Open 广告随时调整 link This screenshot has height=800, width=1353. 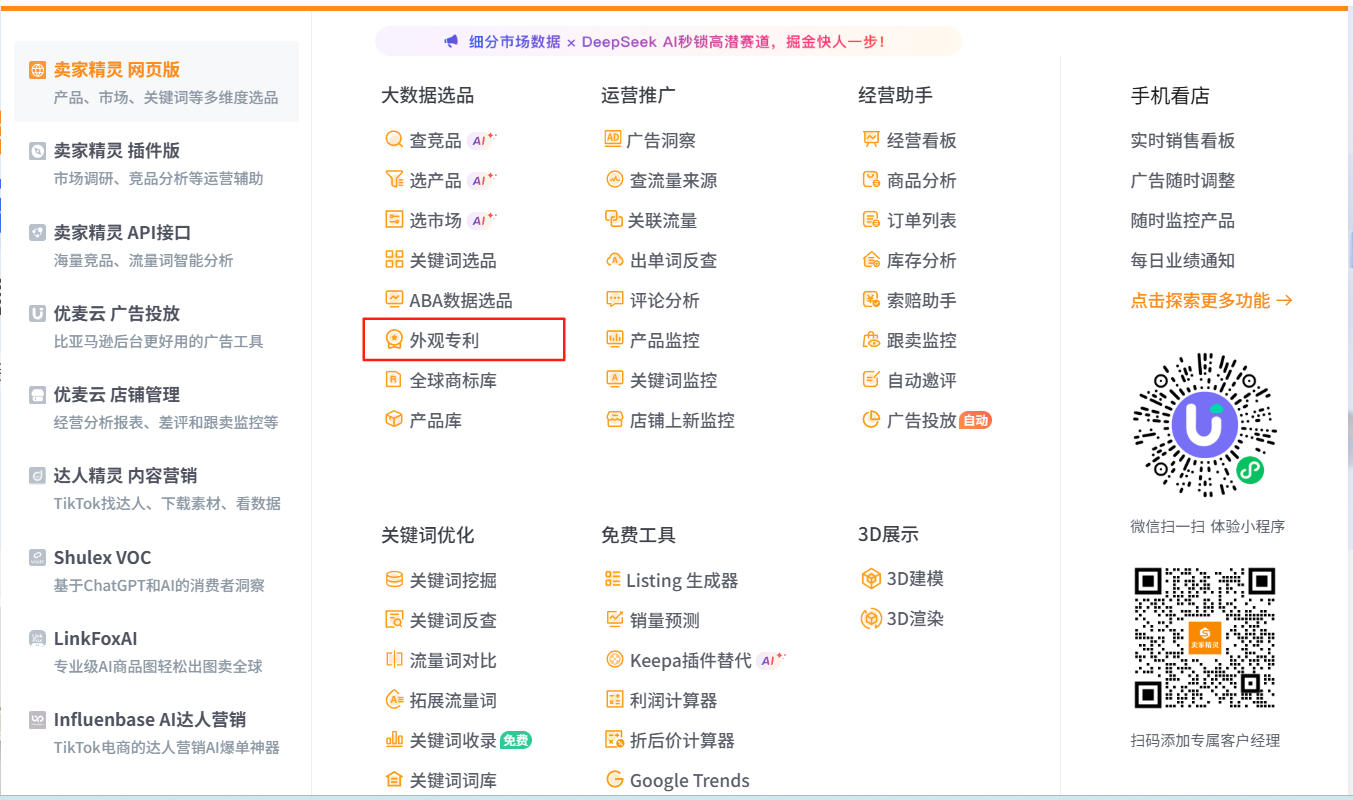pyautogui.click(x=1183, y=180)
